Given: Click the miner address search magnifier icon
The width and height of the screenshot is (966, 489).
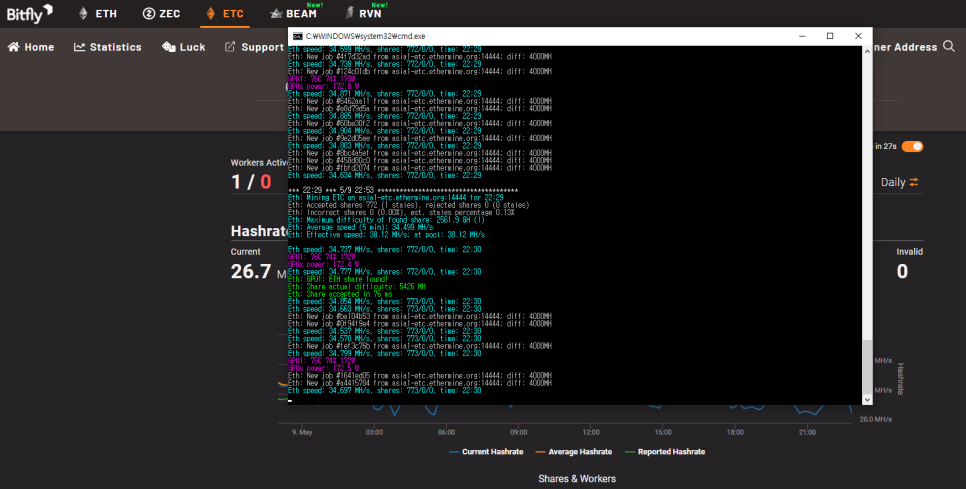Looking at the screenshot, I should coord(949,46).
